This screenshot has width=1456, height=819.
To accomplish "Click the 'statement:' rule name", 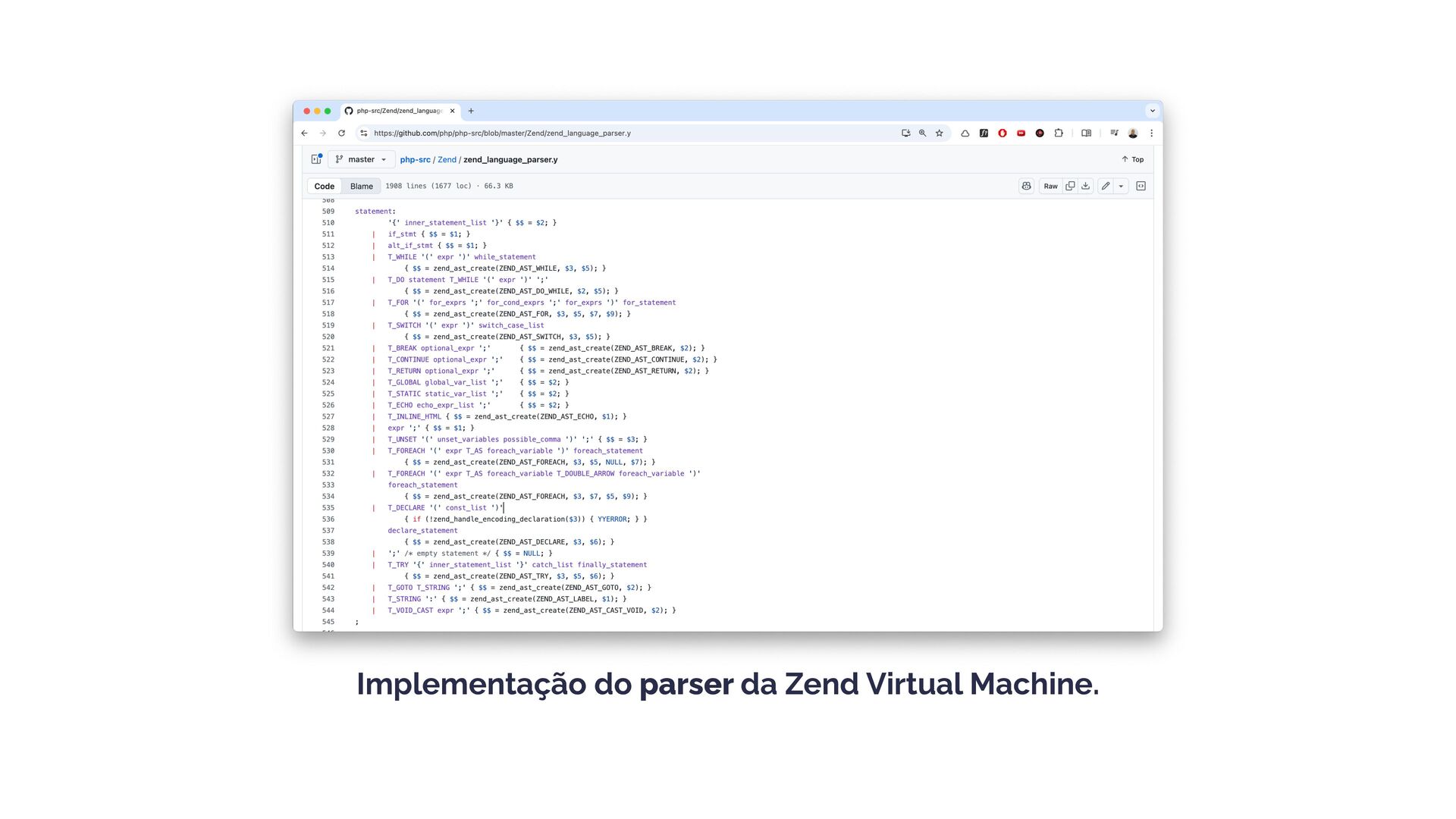I will [375, 212].
